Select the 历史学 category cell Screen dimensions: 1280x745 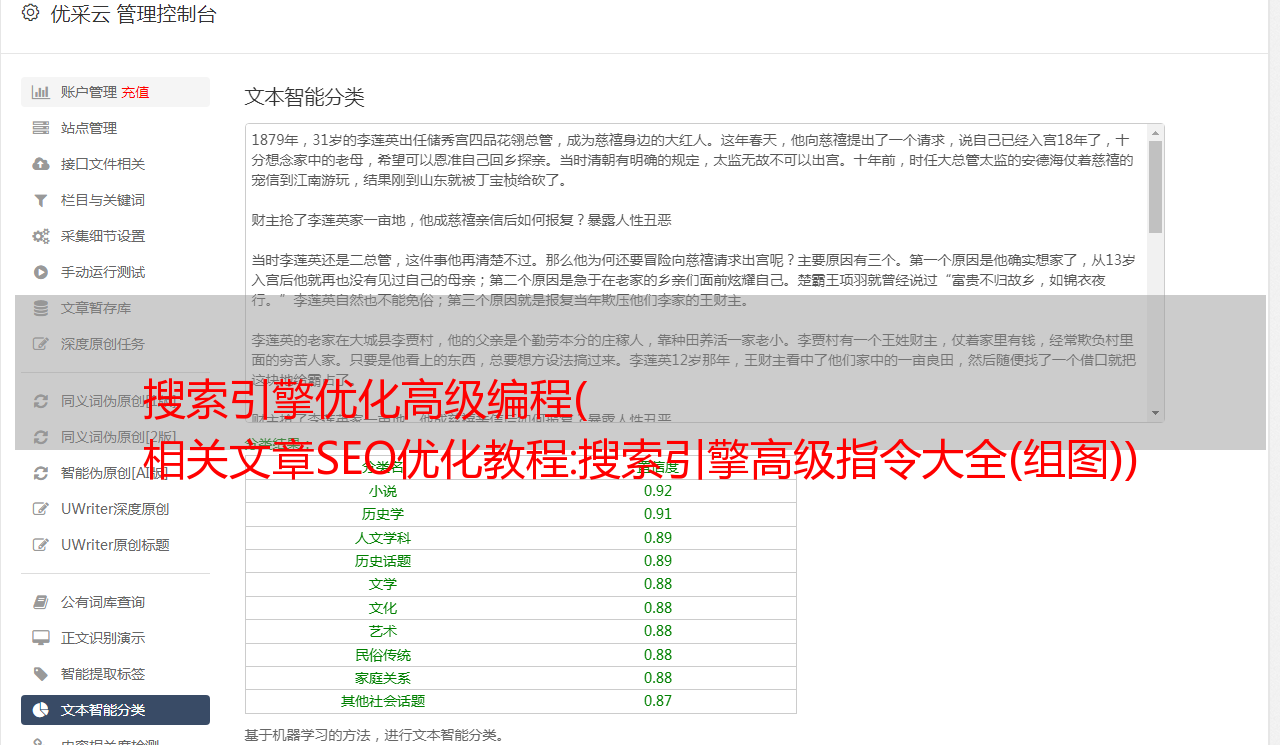(x=383, y=514)
